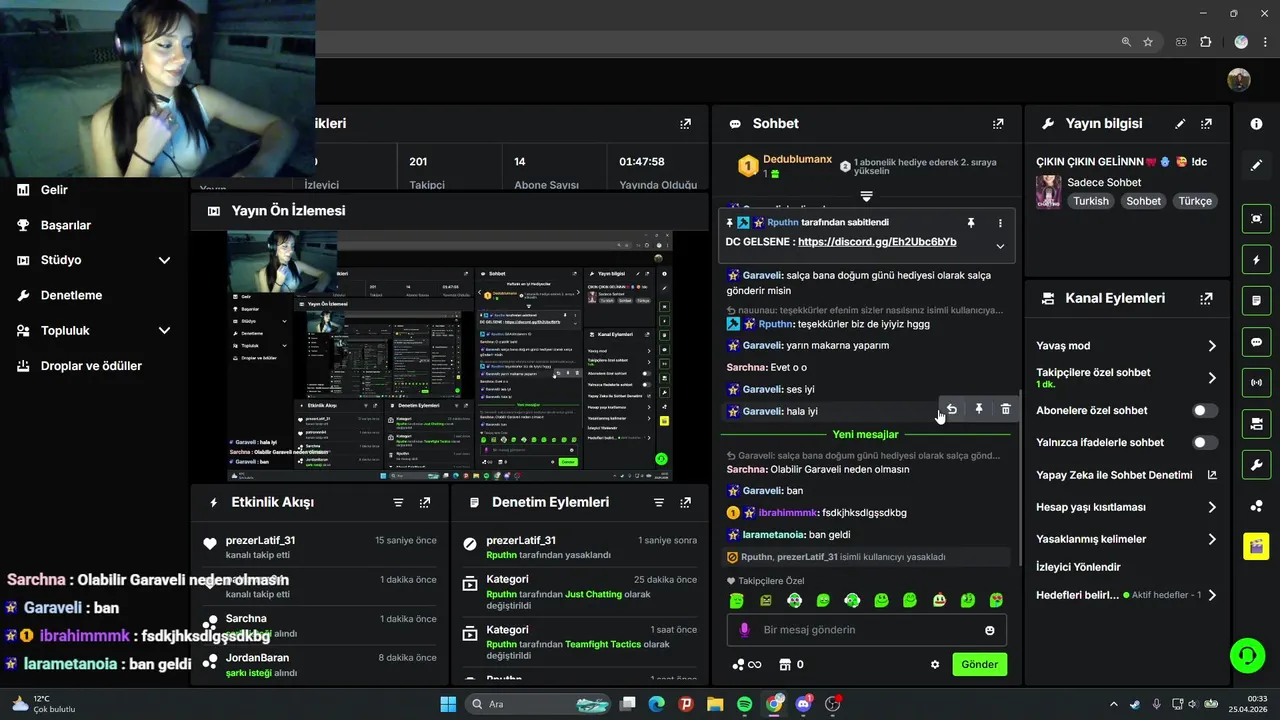
Task: Click the green headset support button
Action: 1247,656
